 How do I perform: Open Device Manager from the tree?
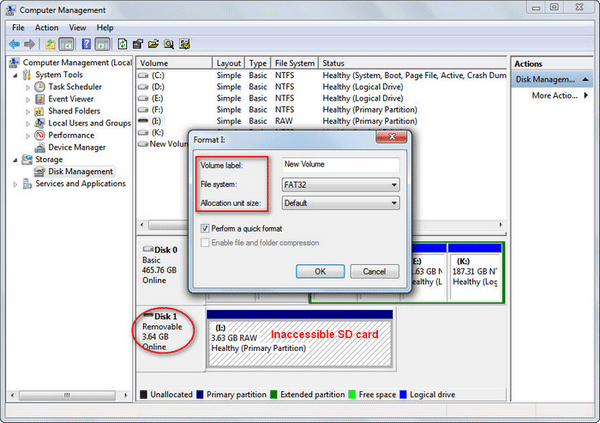click(x=77, y=147)
